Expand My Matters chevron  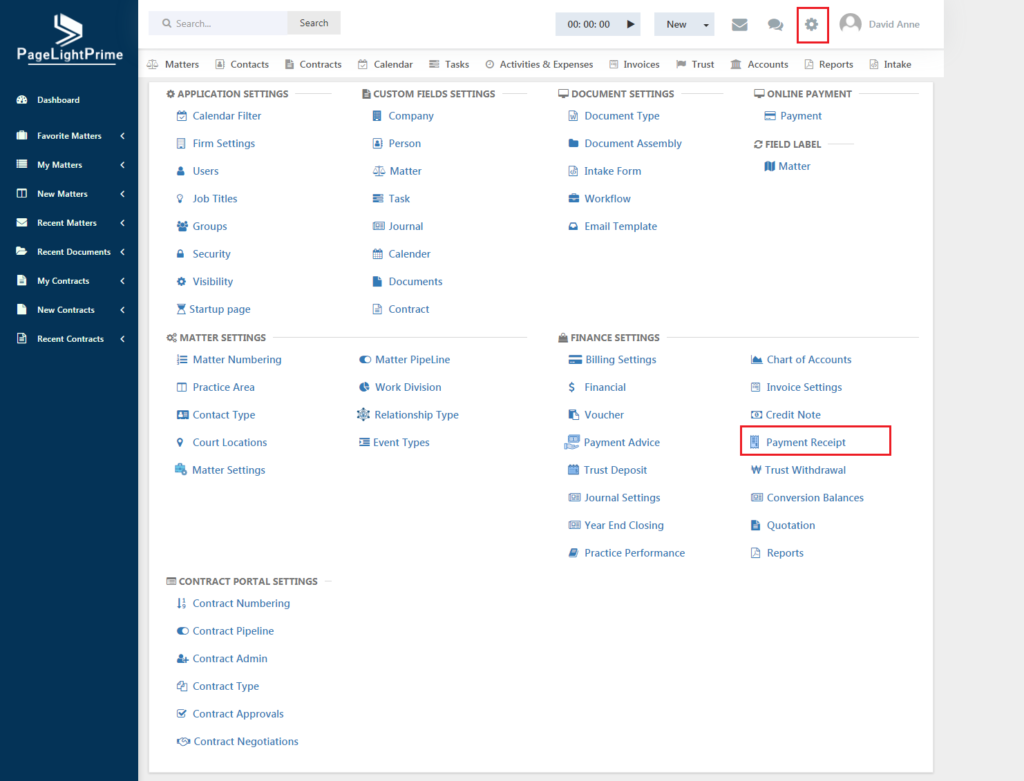click(x=122, y=165)
